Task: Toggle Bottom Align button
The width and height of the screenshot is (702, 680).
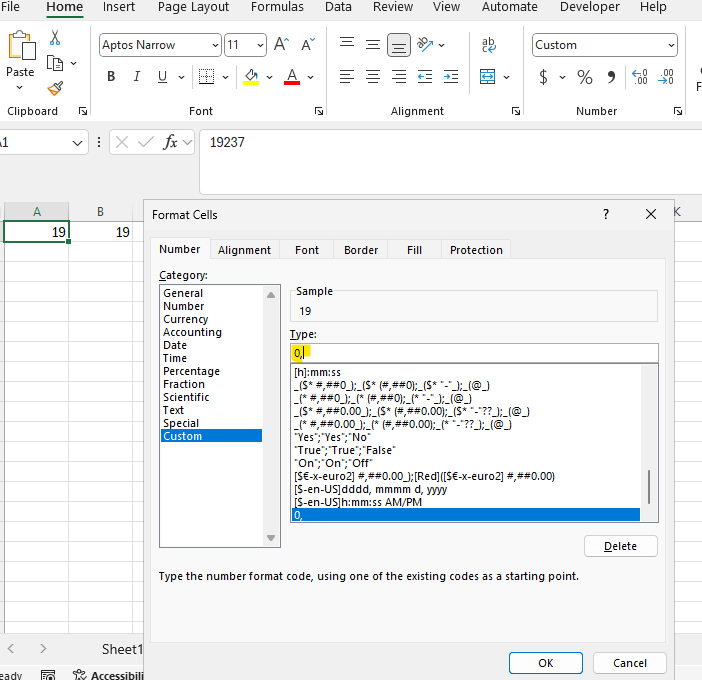Action: tap(398, 45)
